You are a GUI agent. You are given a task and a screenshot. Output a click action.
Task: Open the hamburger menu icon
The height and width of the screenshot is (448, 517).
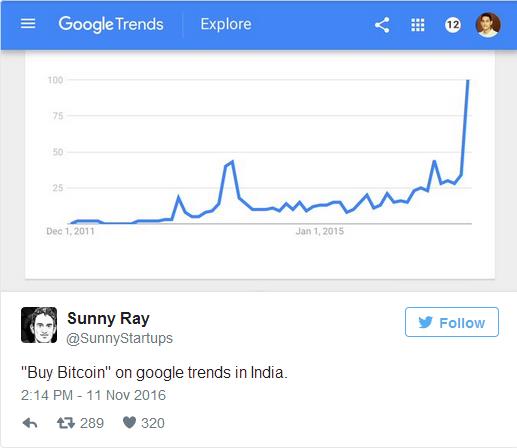(28, 24)
